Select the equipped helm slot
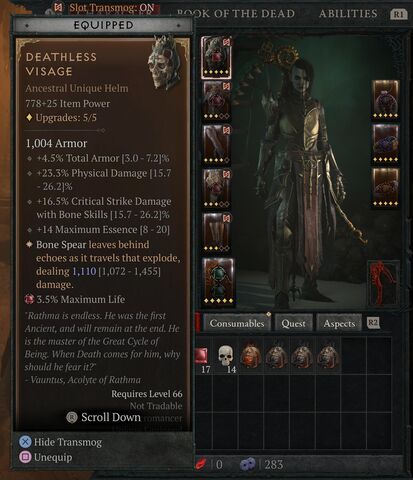Viewport: 413px width, 480px height. pyautogui.click(x=216, y=57)
